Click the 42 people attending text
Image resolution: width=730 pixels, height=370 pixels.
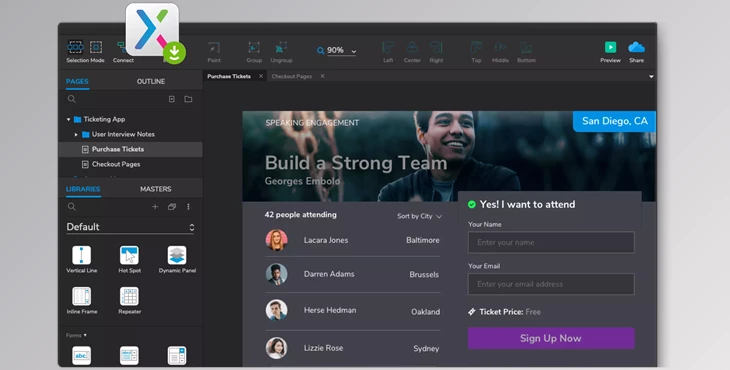coord(300,215)
